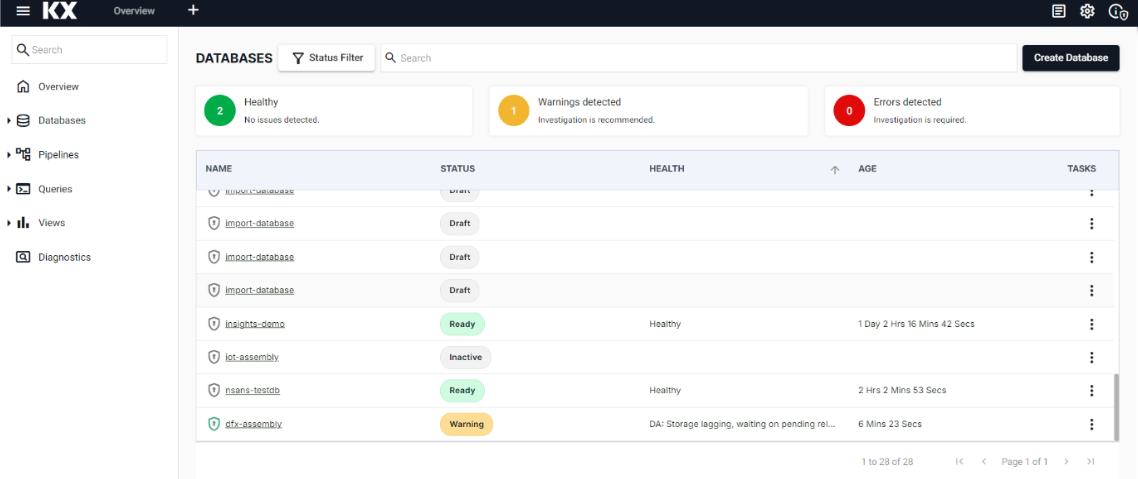The width and height of the screenshot is (1138, 479).
Task: Open tasks menu for dfx-assembly row
Action: 1091,425
